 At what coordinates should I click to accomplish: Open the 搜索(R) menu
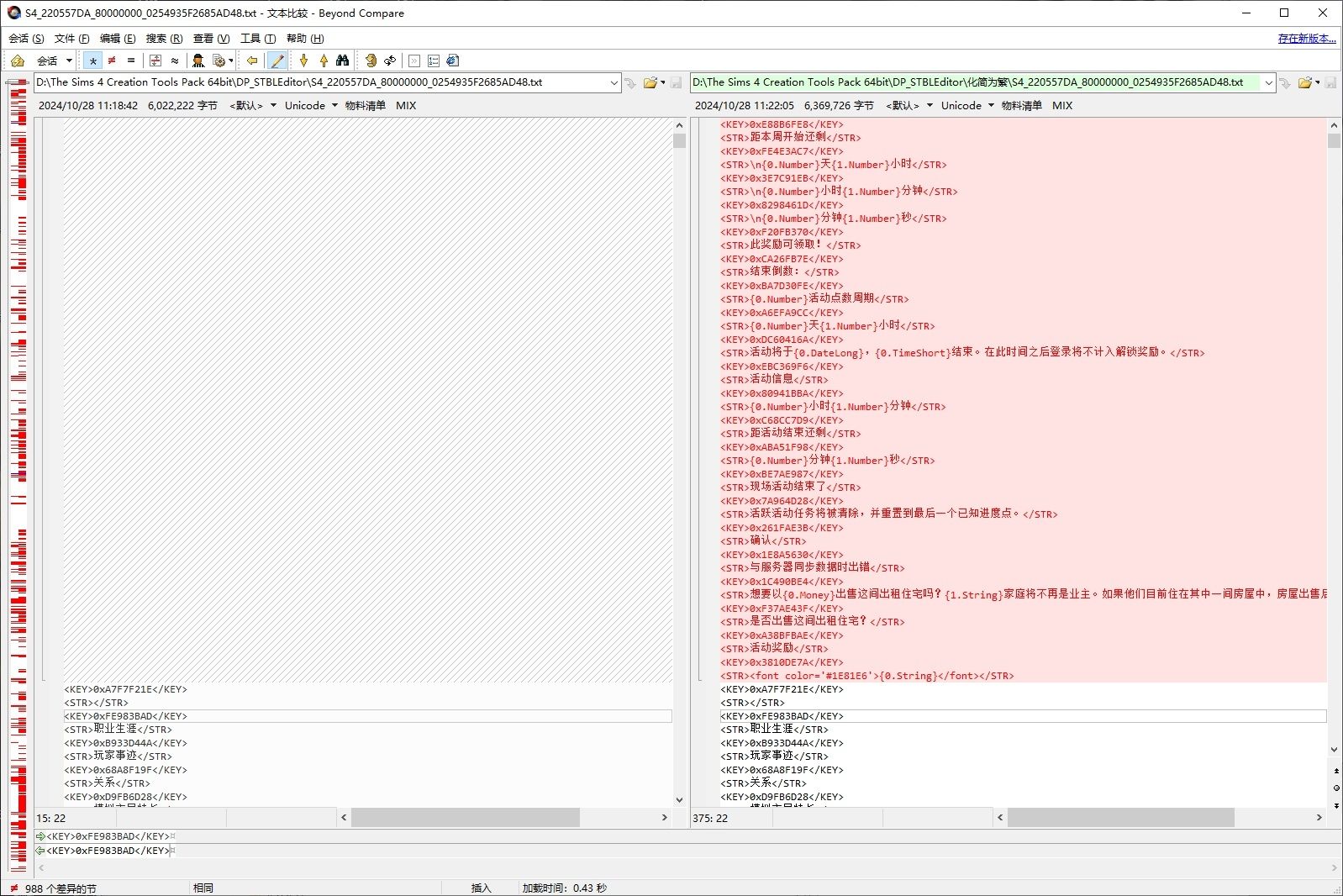click(164, 39)
